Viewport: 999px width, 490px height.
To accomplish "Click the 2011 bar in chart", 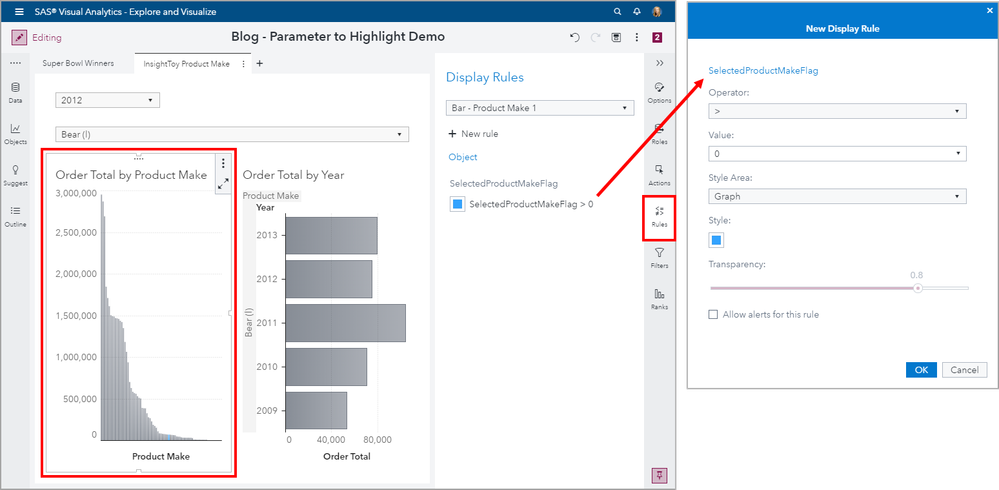I will click(345, 323).
